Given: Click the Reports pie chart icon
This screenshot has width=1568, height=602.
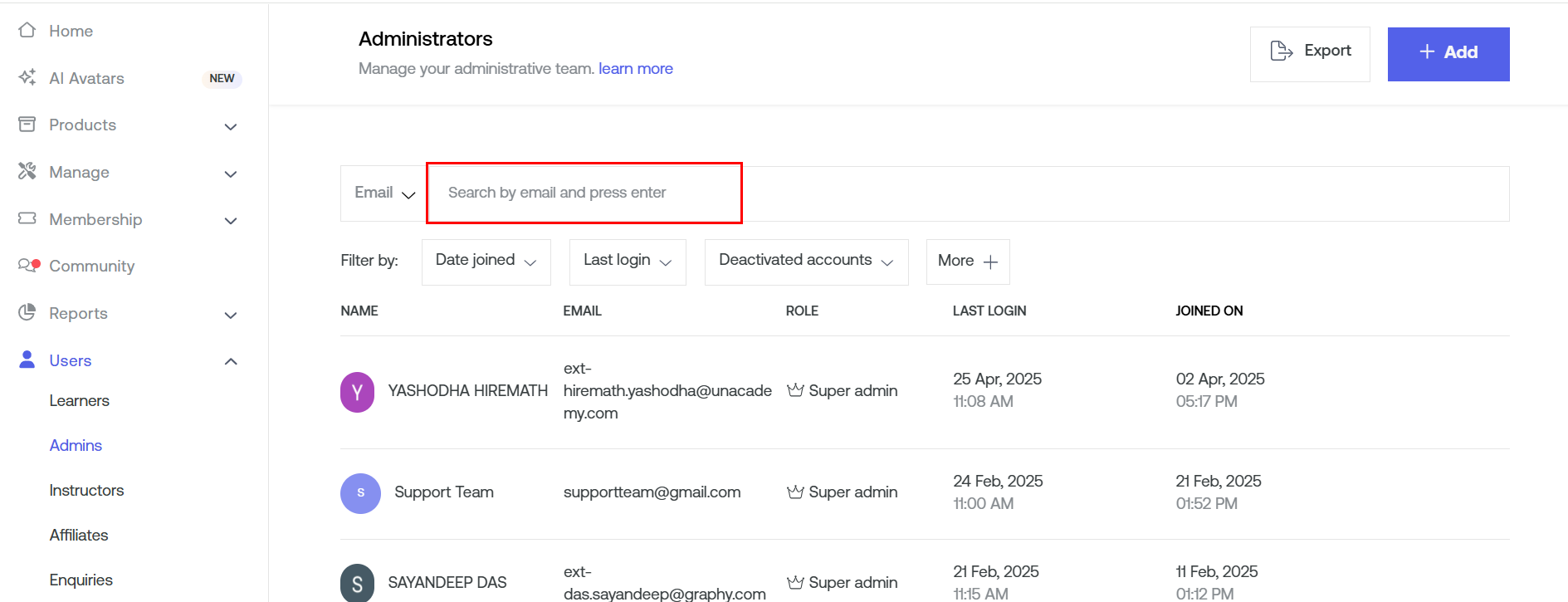Looking at the screenshot, I should click(x=27, y=312).
